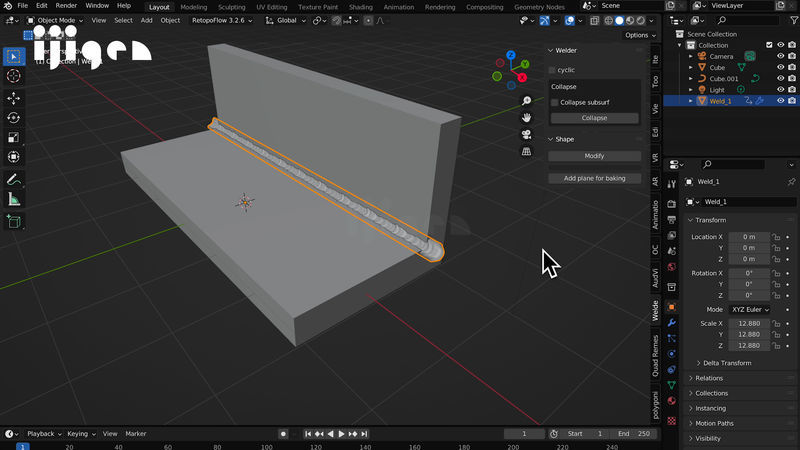This screenshot has height=450, width=800.
Task: Toggle camera view icon
Action: click(526, 135)
